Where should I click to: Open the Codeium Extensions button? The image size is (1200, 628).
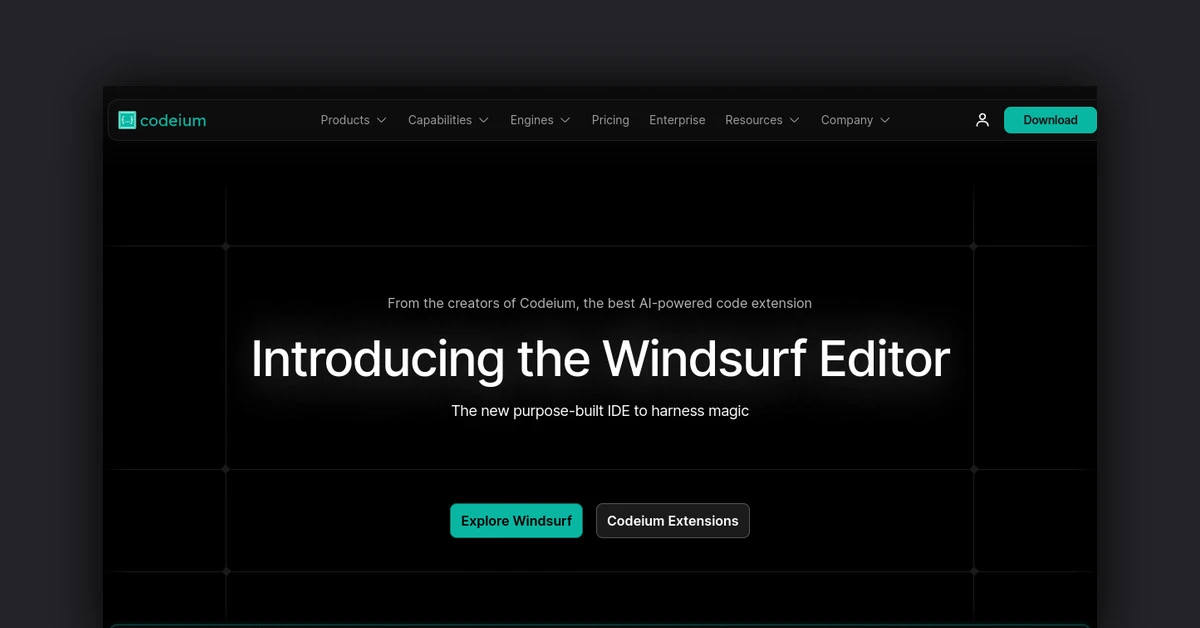tap(673, 521)
